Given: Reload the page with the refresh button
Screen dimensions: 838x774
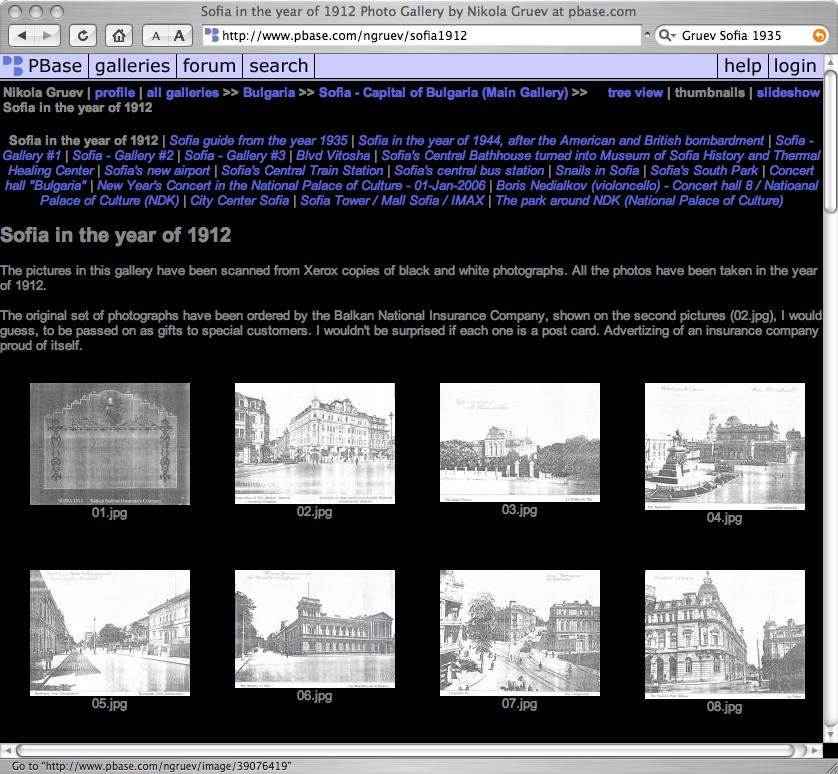Looking at the screenshot, I should [x=83, y=36].
